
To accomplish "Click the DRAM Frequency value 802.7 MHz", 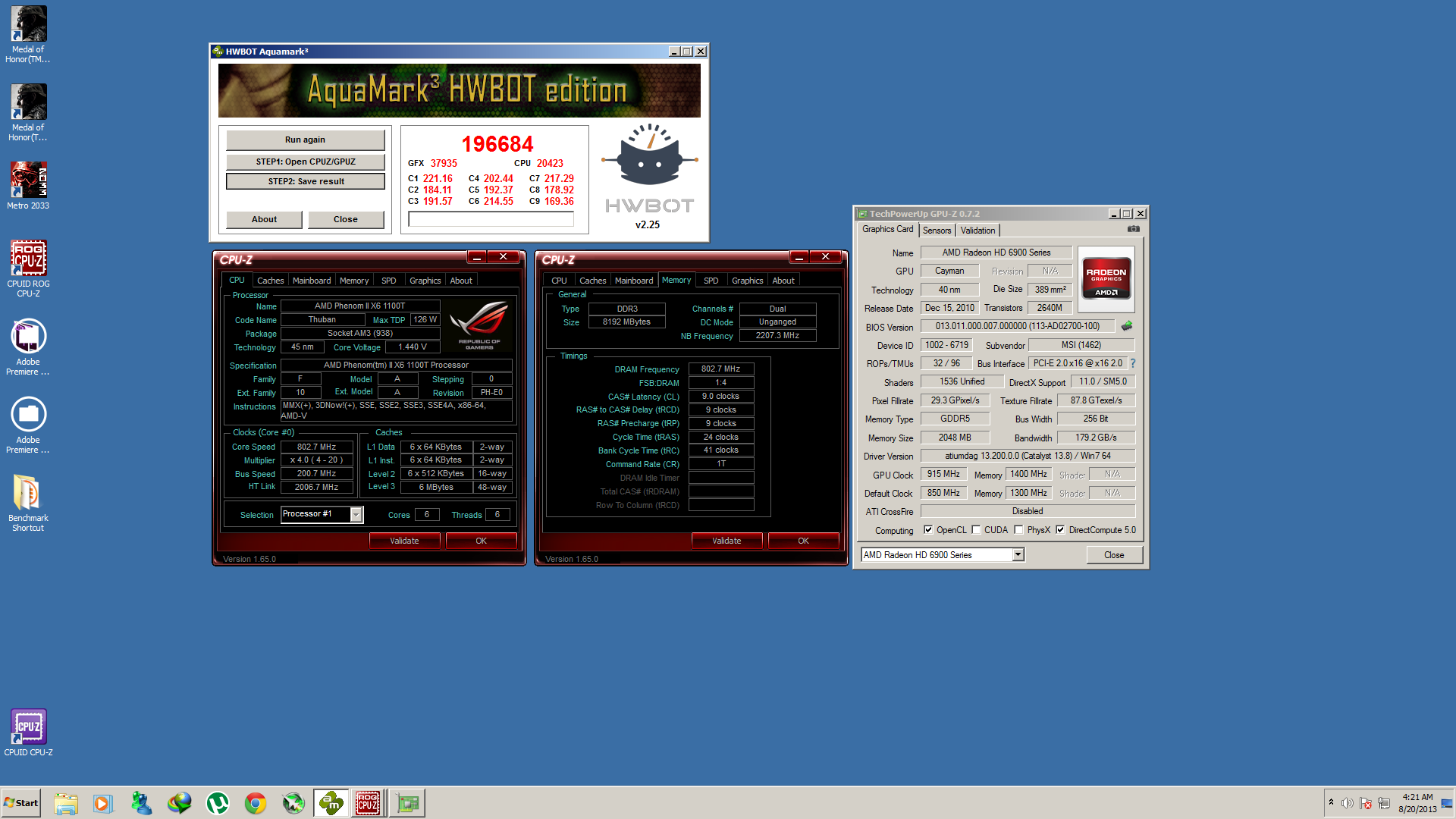I will [720, 369].
